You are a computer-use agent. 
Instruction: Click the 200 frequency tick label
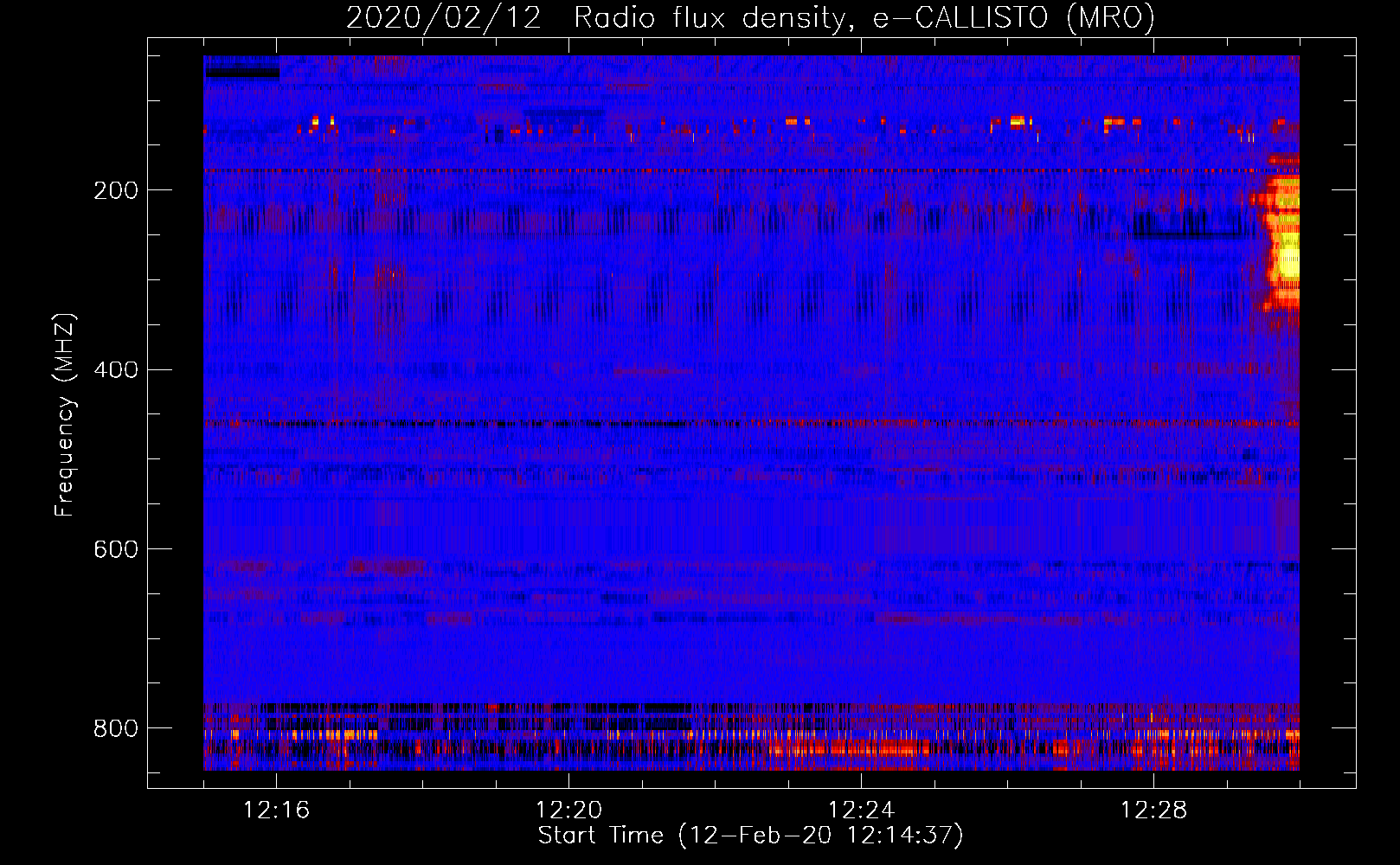click(116, 190)
